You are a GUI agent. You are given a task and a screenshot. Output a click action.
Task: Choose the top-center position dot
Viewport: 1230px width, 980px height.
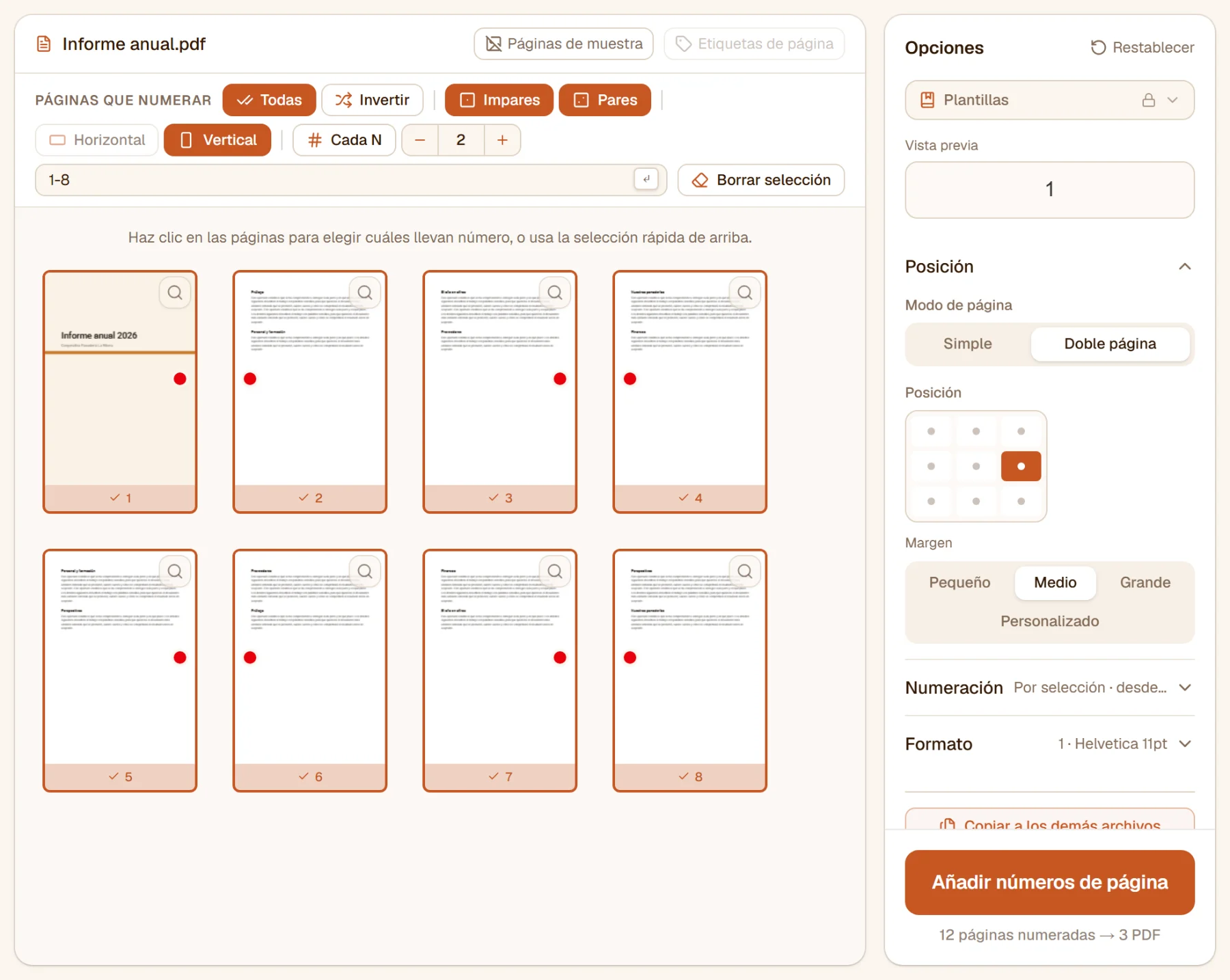pos(976,431)
